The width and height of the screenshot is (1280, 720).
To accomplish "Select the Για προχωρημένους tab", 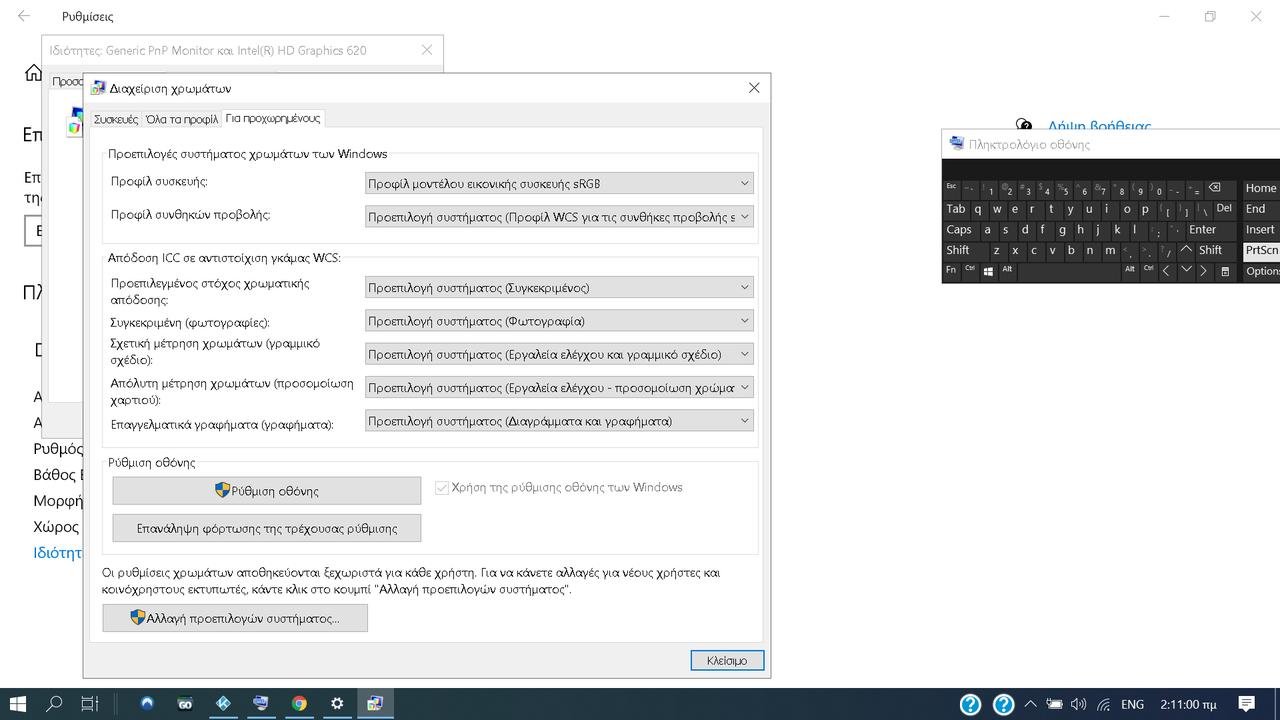I will (x=273, y=118).
